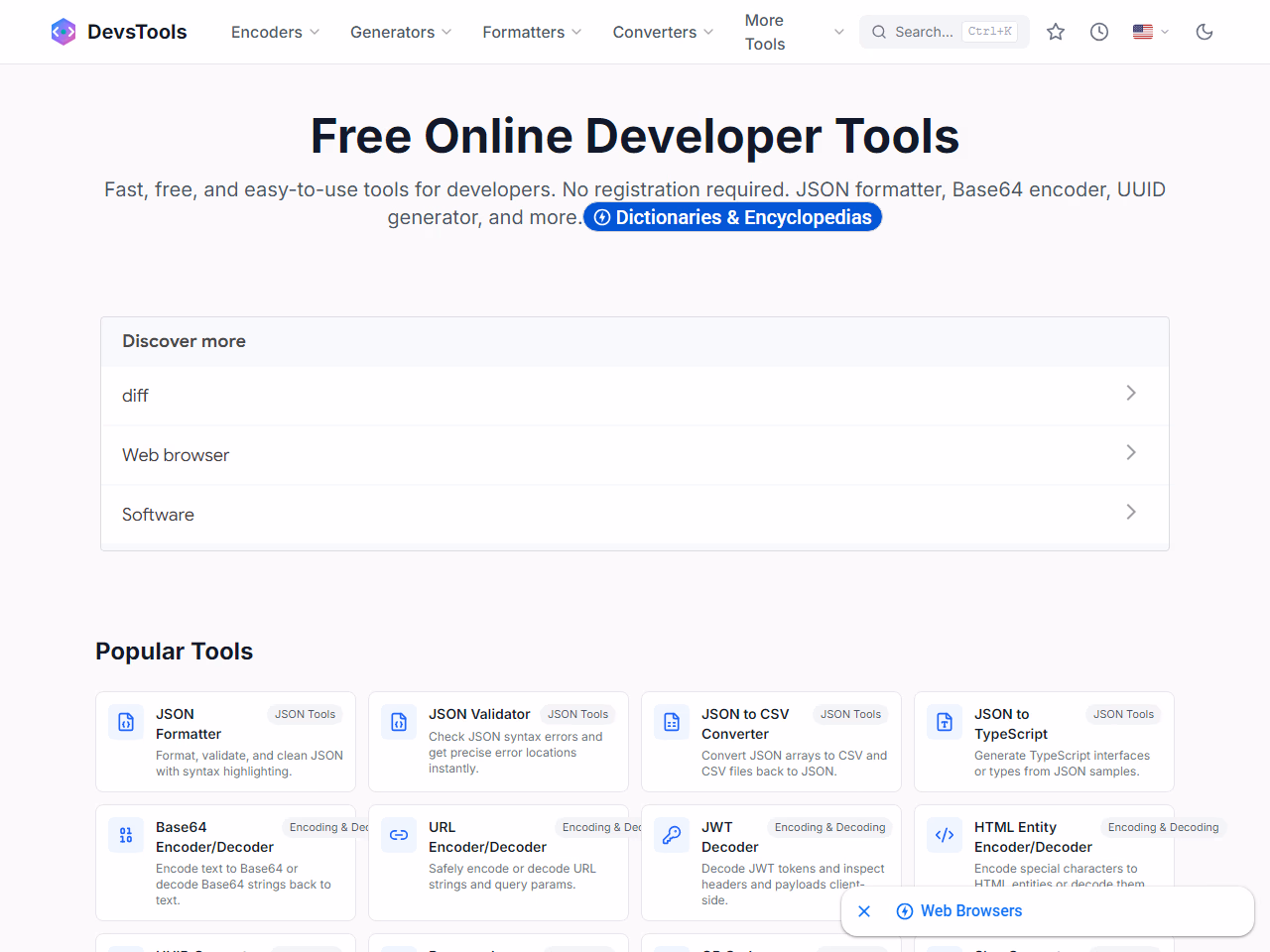The width and height of the screenshot is (1270, 952).
Task: Click the DevsTools logo icon
Action: (63, 32)
